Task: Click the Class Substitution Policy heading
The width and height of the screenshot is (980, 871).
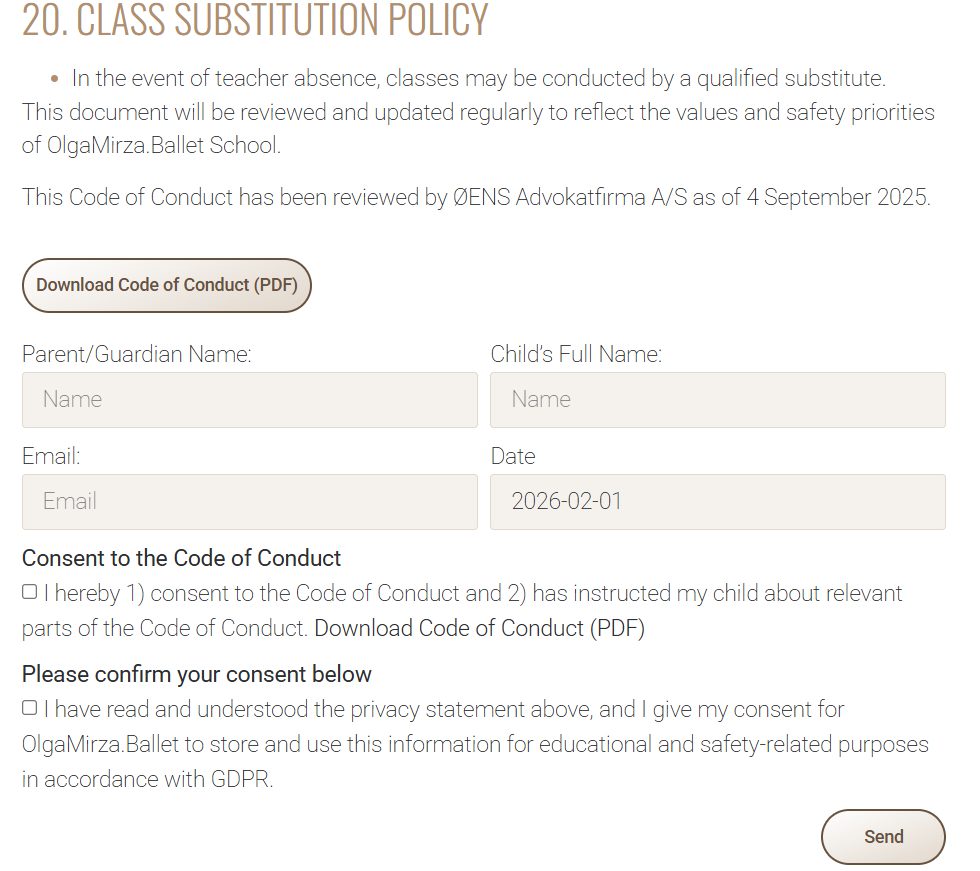Action: [x=255, y=20]
